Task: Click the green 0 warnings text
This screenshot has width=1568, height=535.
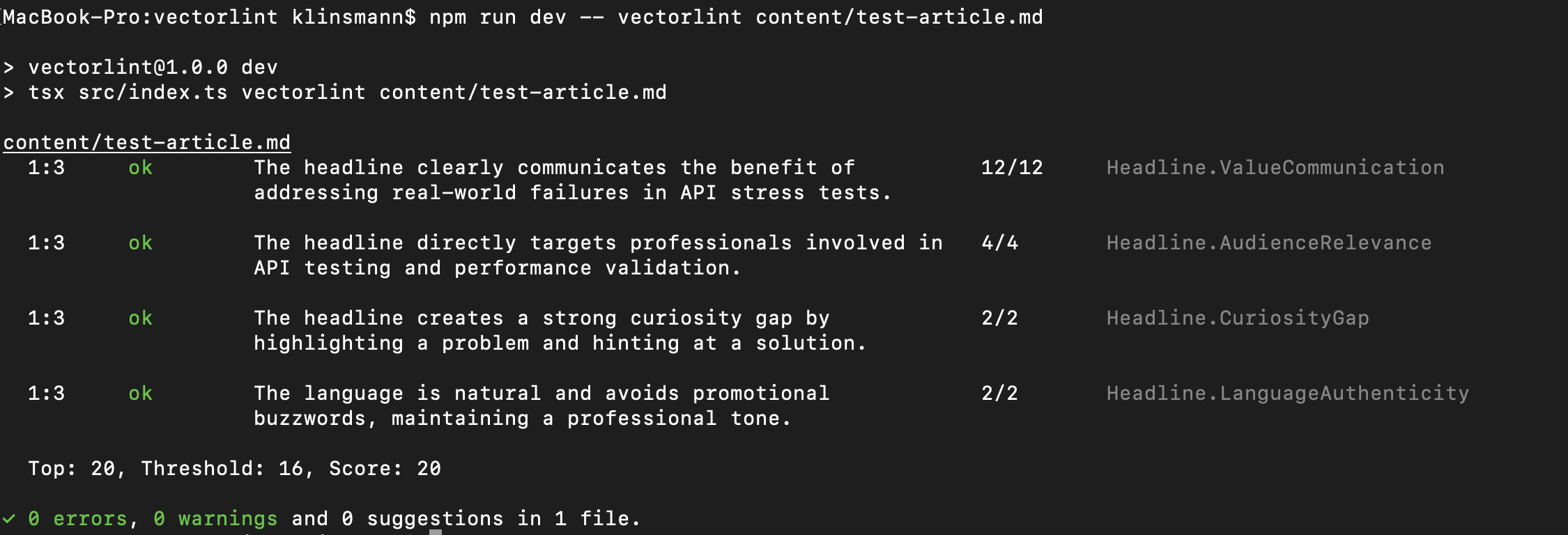Action: tap(215, 519)
